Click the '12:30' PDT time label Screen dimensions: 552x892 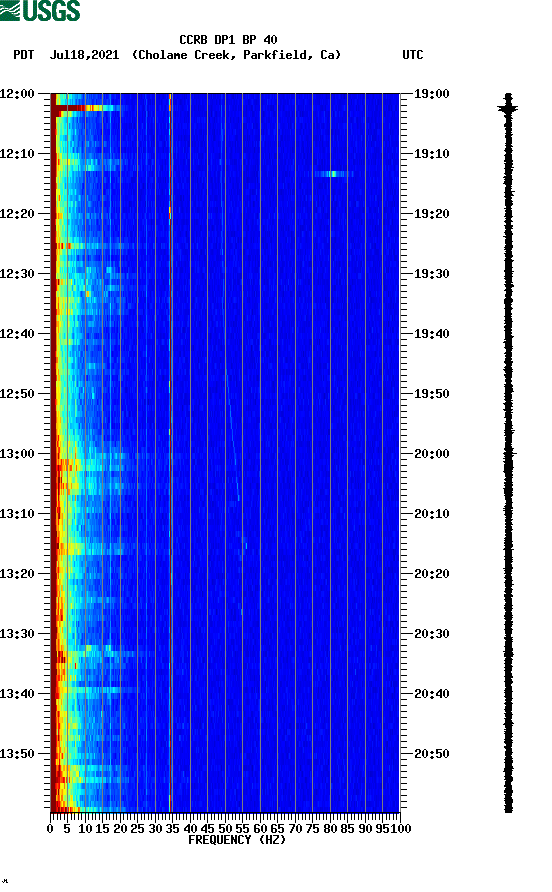pos(17,274)
